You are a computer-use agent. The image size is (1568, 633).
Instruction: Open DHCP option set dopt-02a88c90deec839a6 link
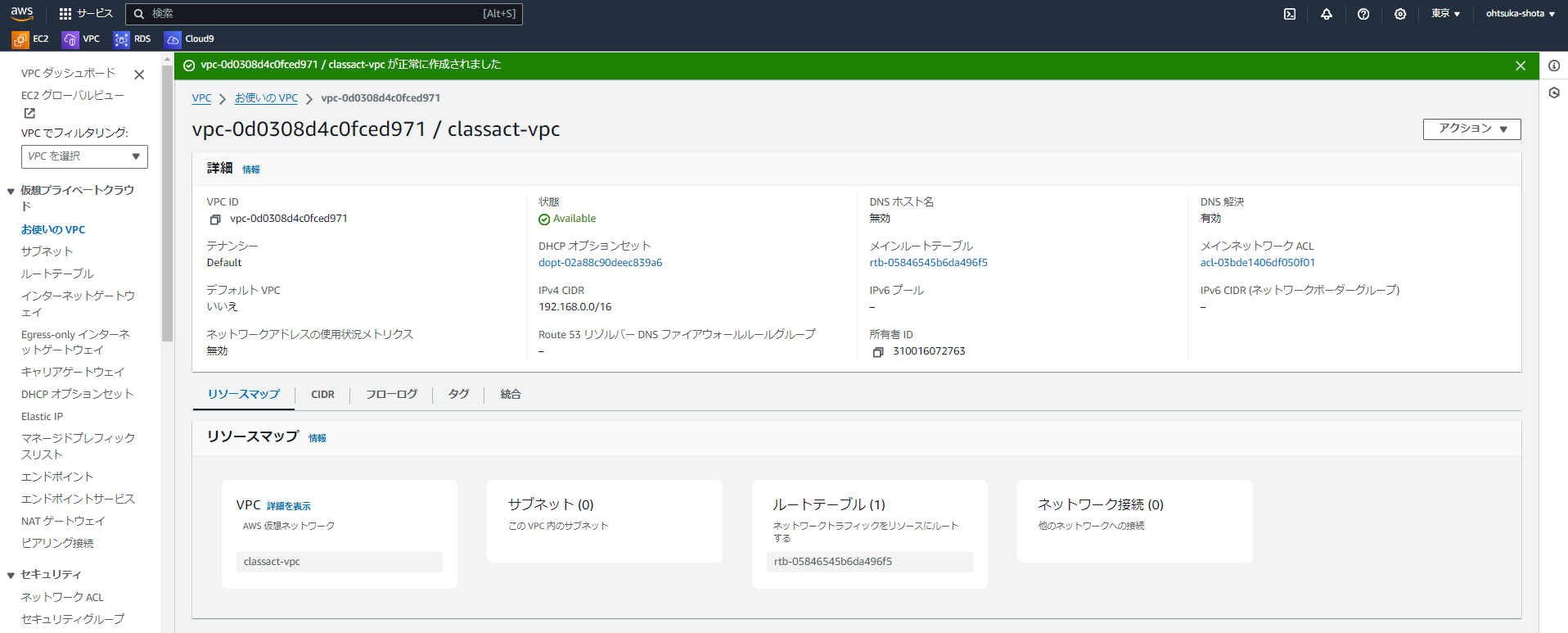click(600, 263)
